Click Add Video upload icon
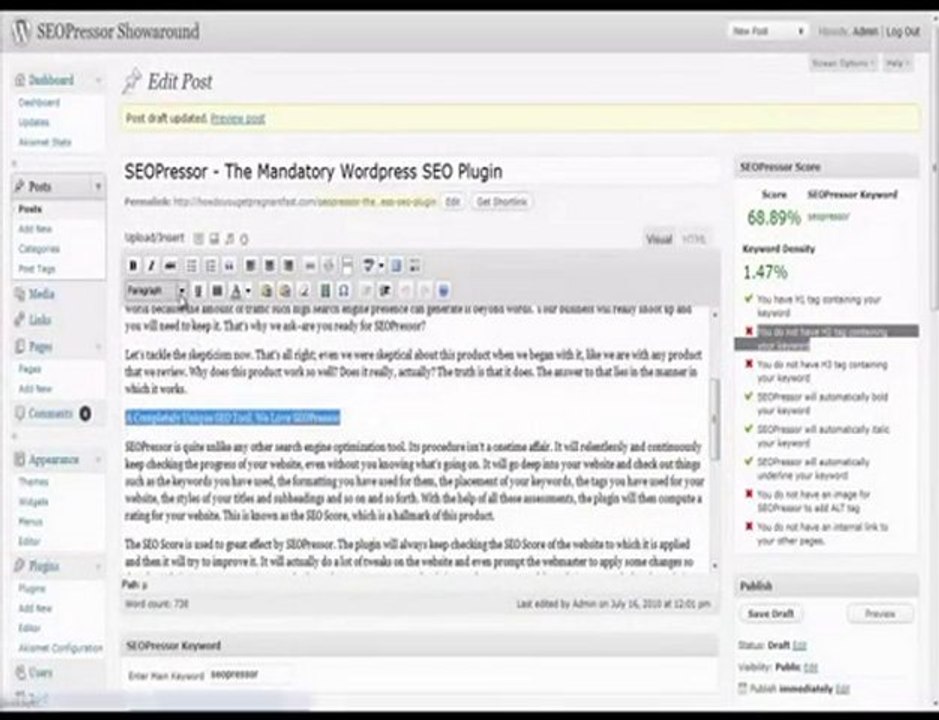The height and width of the screenshot is (720, 939). click(x=214, y=239)
